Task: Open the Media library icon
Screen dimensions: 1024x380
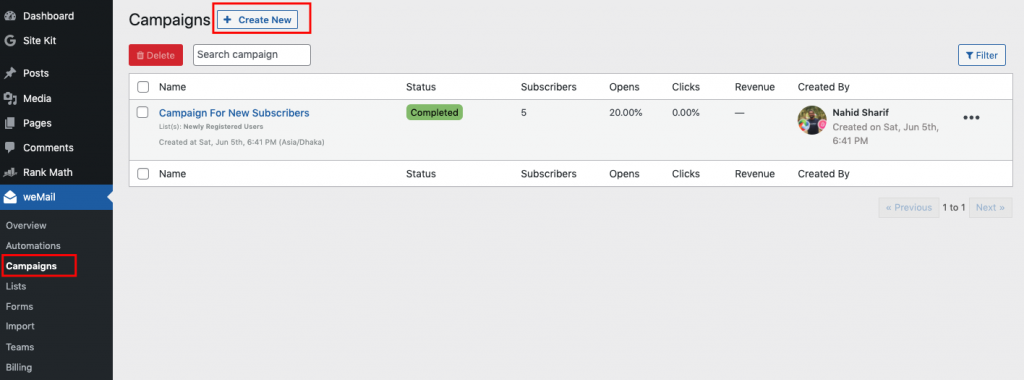Action: pos(10,99)
